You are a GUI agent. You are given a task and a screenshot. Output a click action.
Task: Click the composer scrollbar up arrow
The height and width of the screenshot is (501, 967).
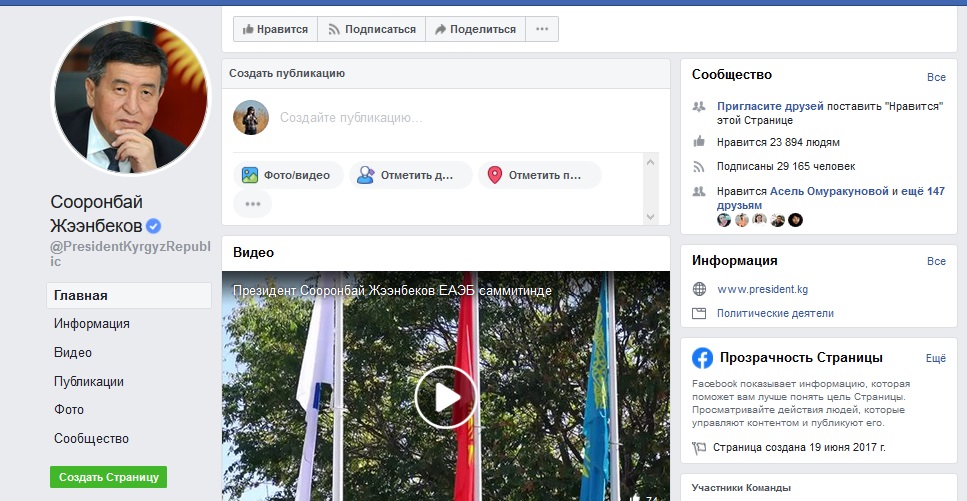click(x=650, y=162)
